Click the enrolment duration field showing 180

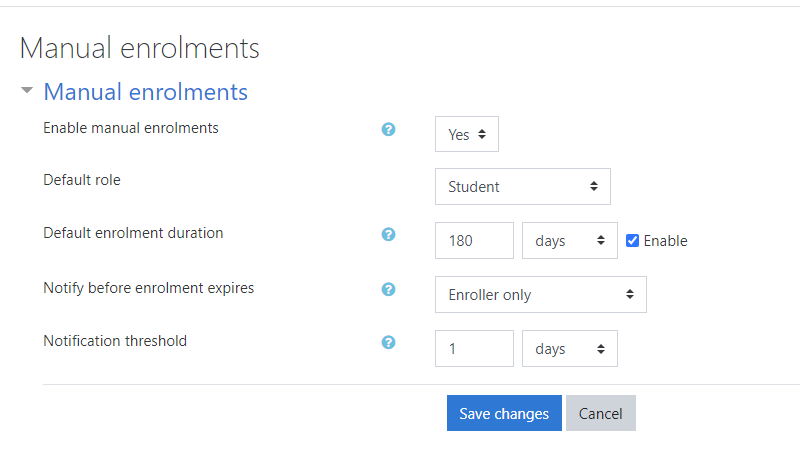(x=474, y=241)
